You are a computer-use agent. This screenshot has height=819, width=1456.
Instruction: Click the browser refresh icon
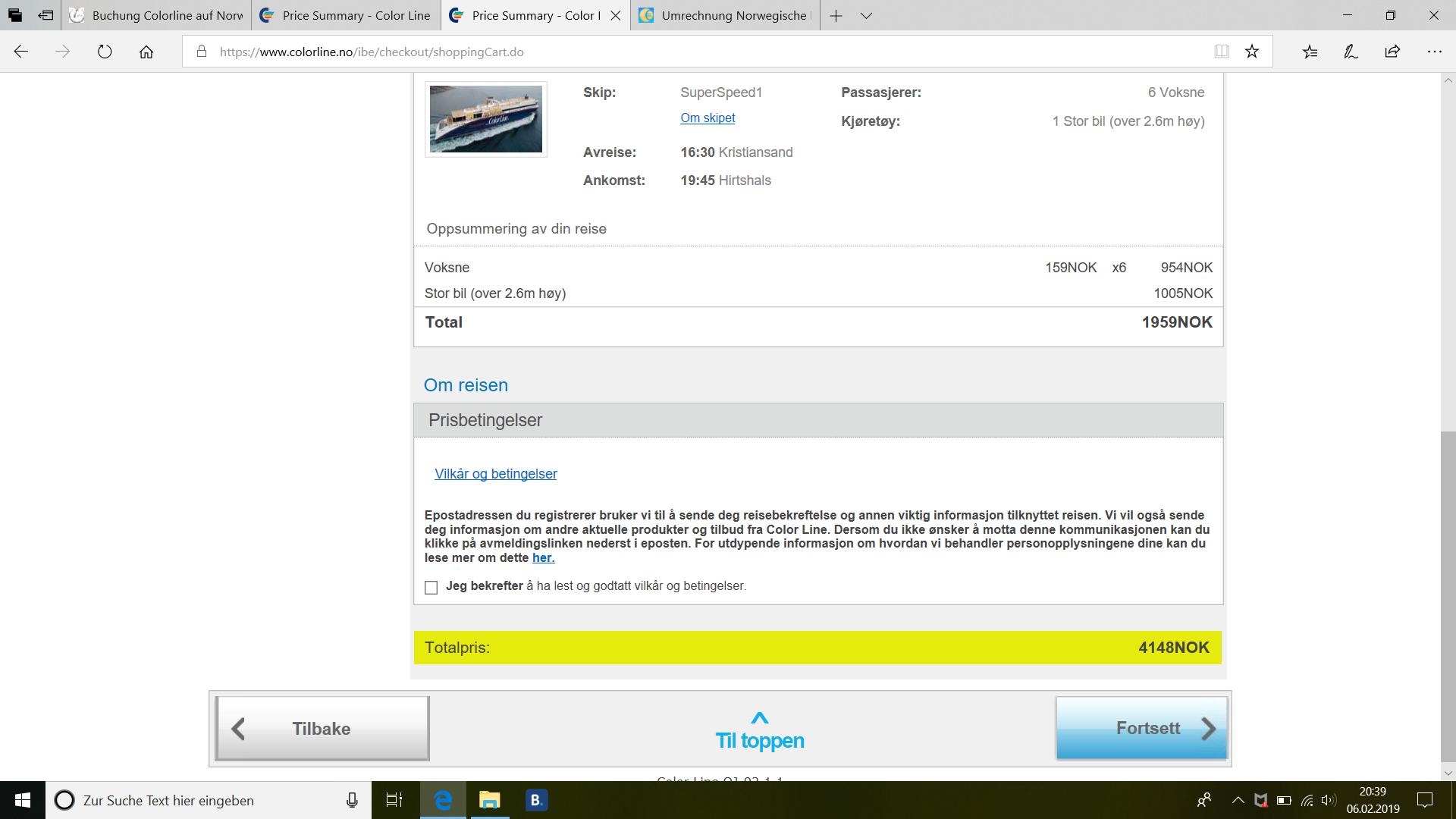[105, 52]
